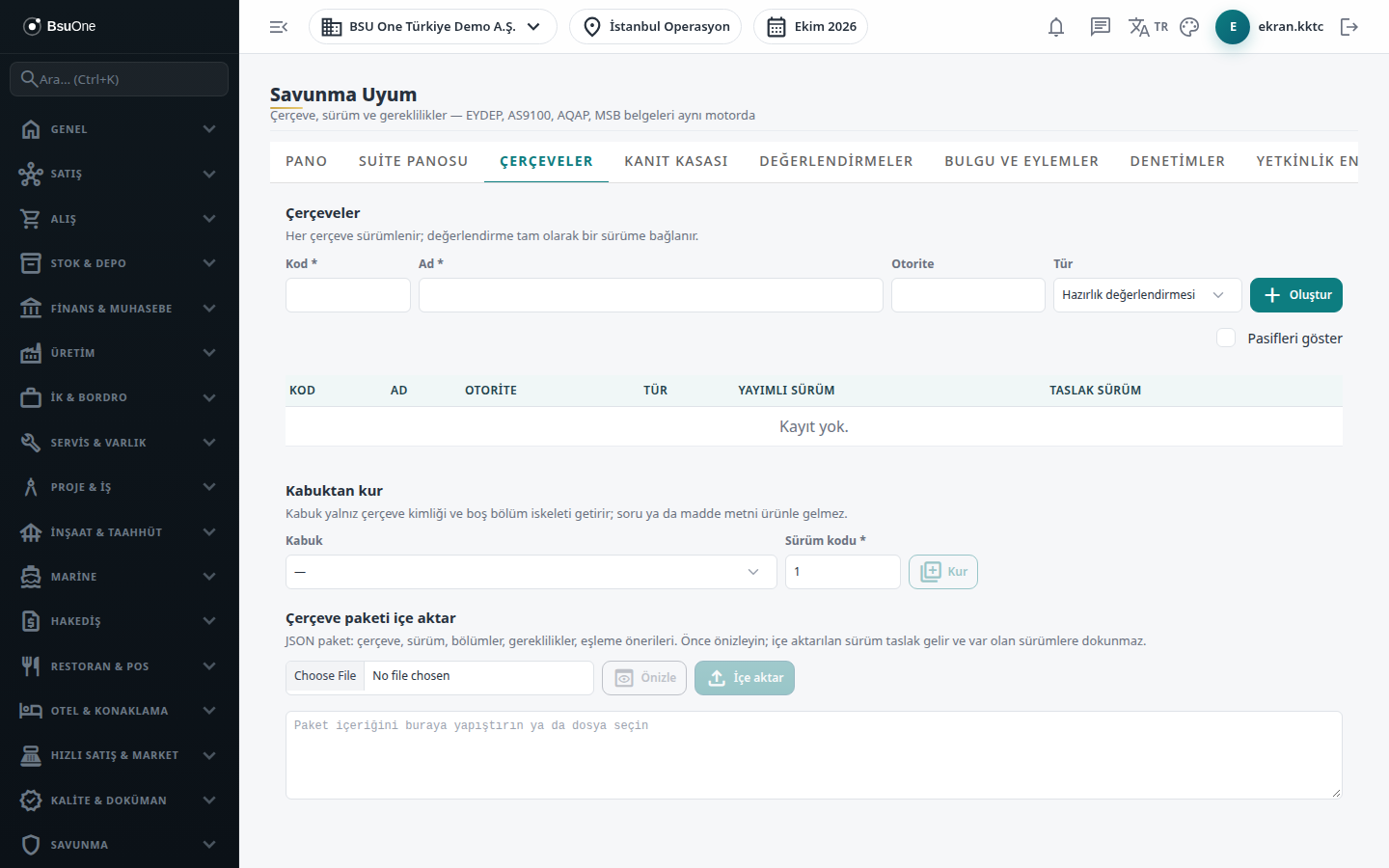The width and height of the screenshot is (1389, 868).
Task: Open the notifications bell icon
Action: coord(1056,27)
